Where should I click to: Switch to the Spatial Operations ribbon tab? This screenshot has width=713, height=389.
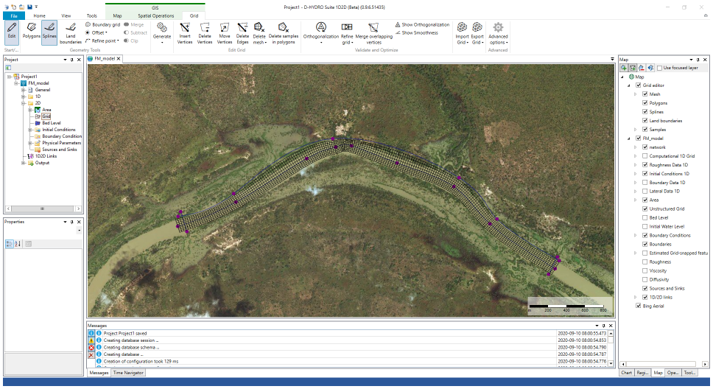click(156, 16)
